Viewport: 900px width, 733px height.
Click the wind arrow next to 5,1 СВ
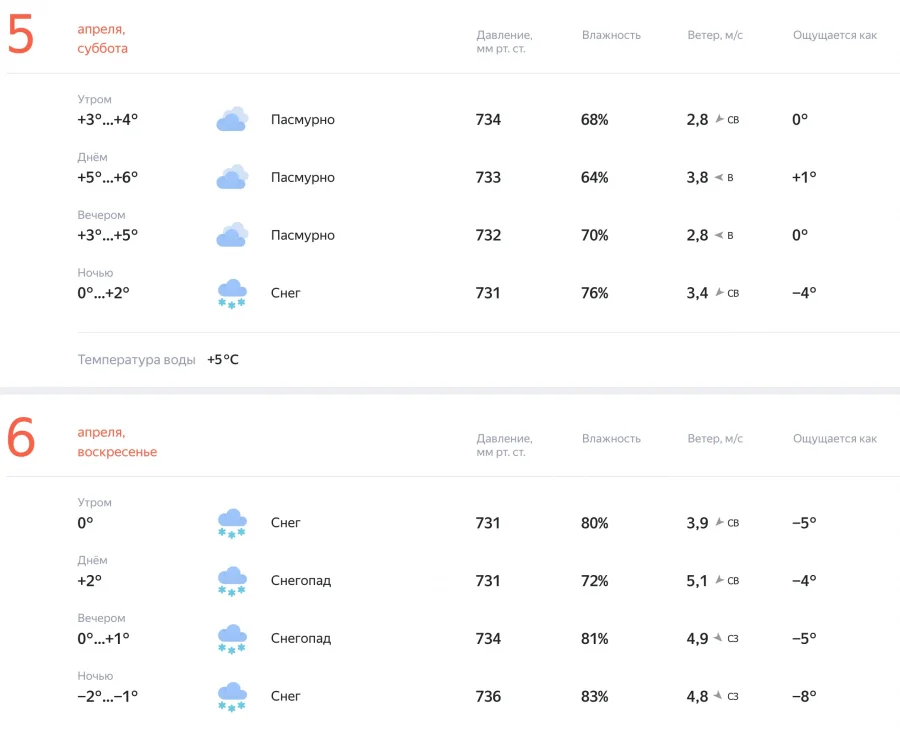tap(719, 581)
